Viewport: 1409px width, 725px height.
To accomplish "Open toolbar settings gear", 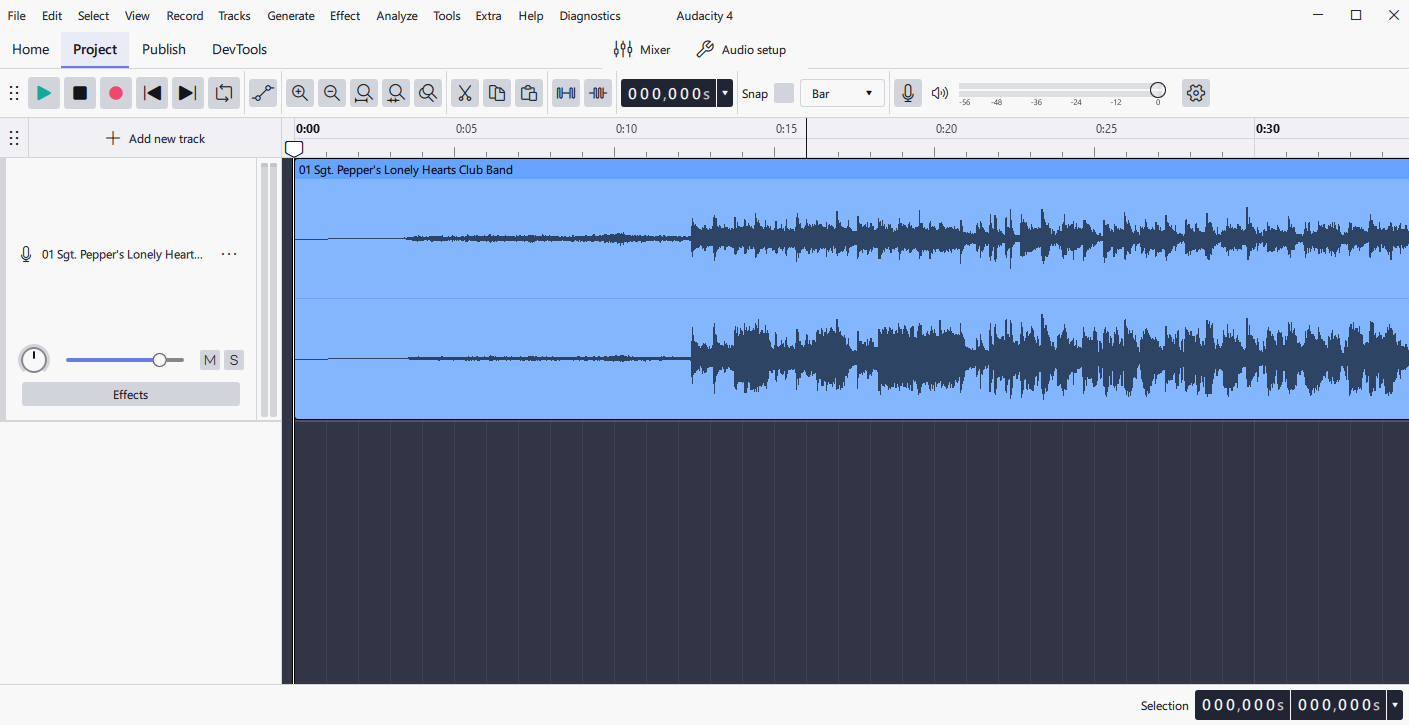I will (x=1196, y=93).
